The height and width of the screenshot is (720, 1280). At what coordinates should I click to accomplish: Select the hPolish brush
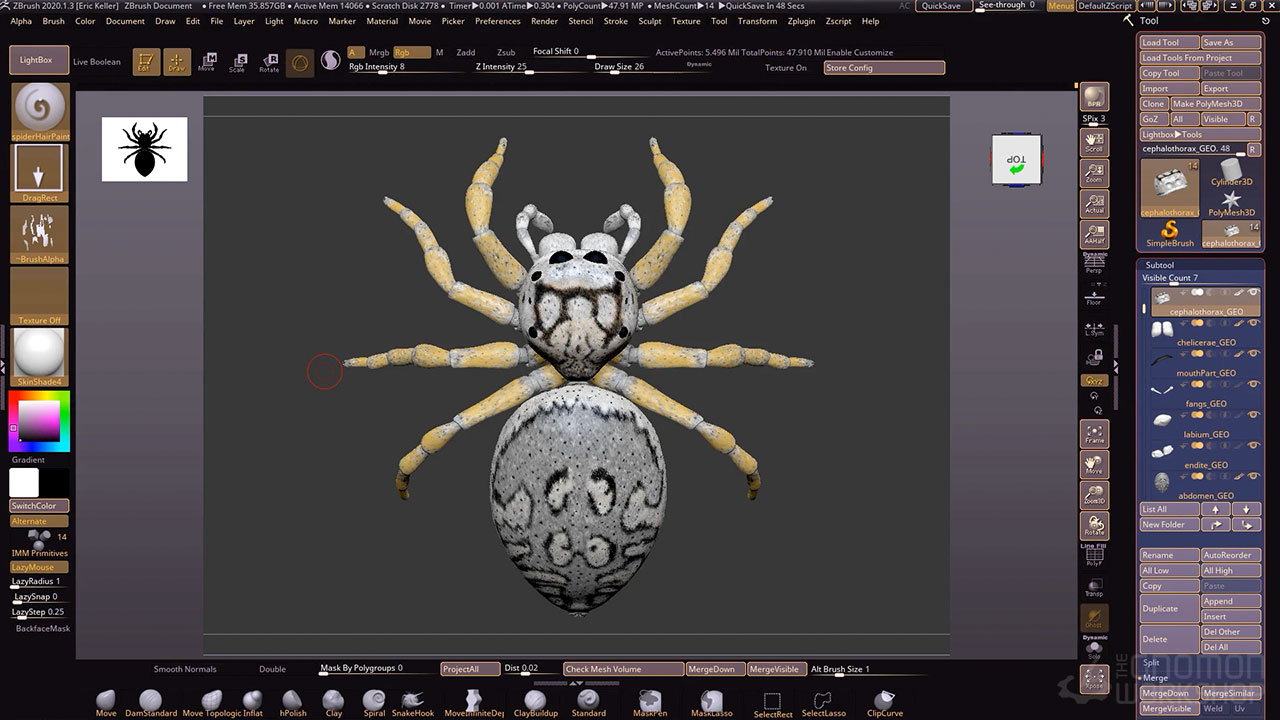pyautogui.click(x=293, y=703)
